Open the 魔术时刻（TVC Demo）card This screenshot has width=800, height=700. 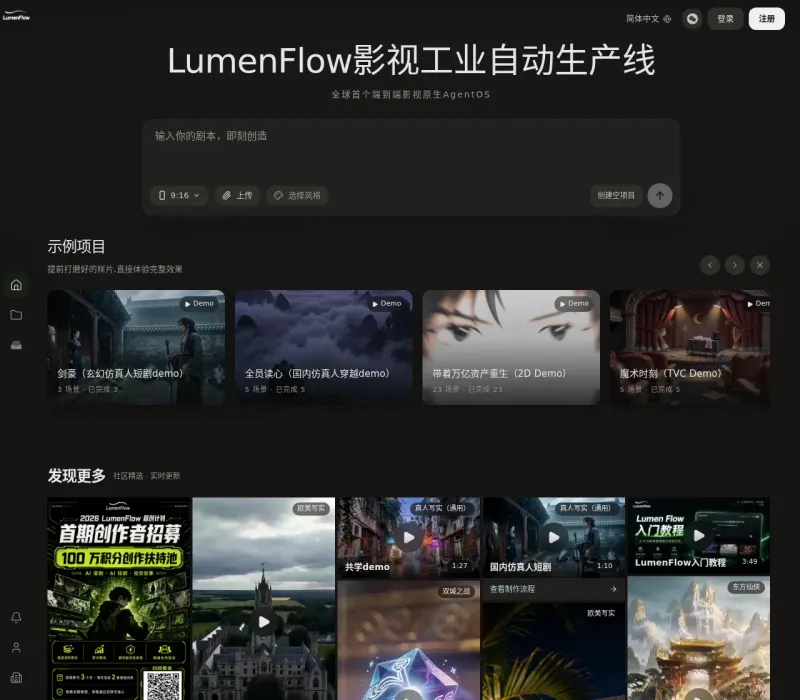click(x=690, y=347)
